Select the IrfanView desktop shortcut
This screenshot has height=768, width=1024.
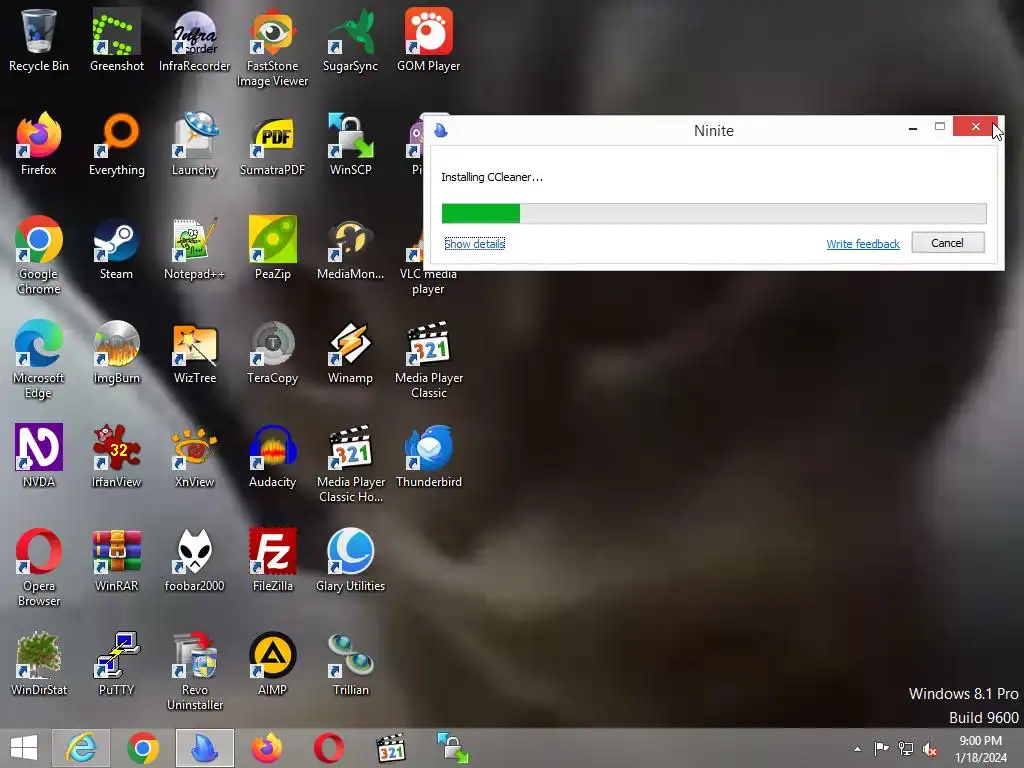[x=116, y=456]
